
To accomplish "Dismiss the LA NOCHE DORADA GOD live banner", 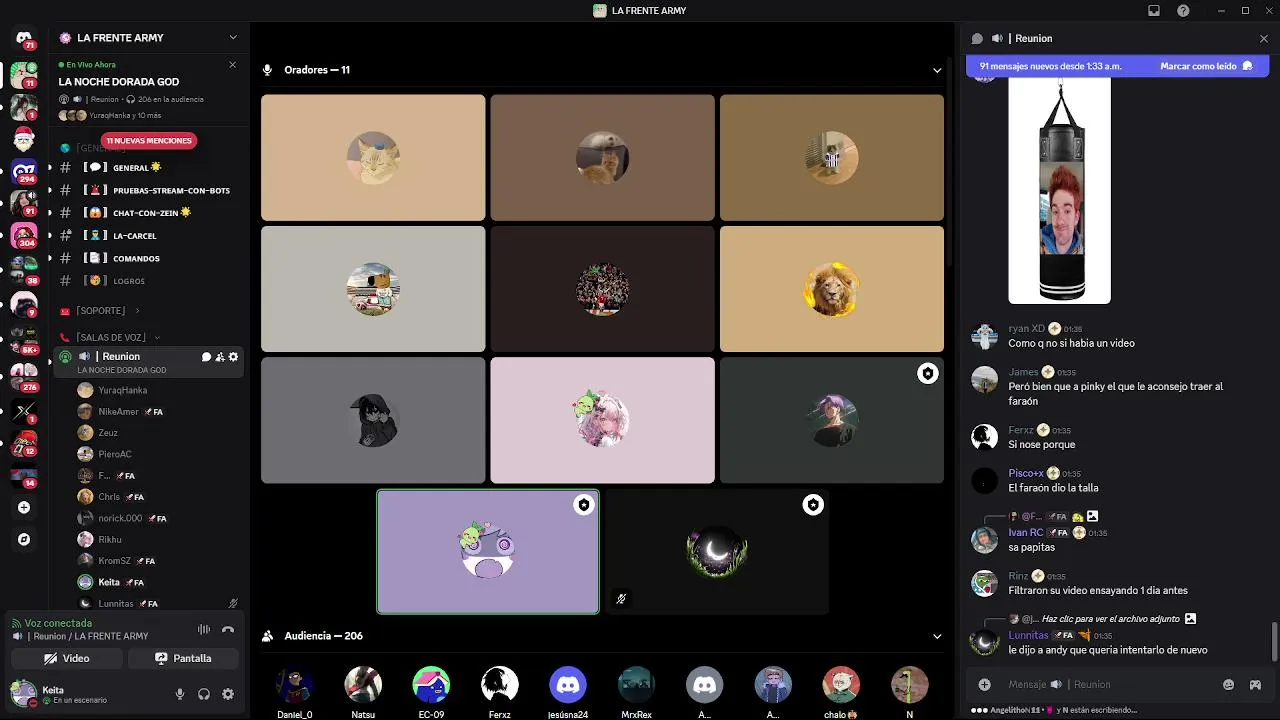I will coord(233,65).
